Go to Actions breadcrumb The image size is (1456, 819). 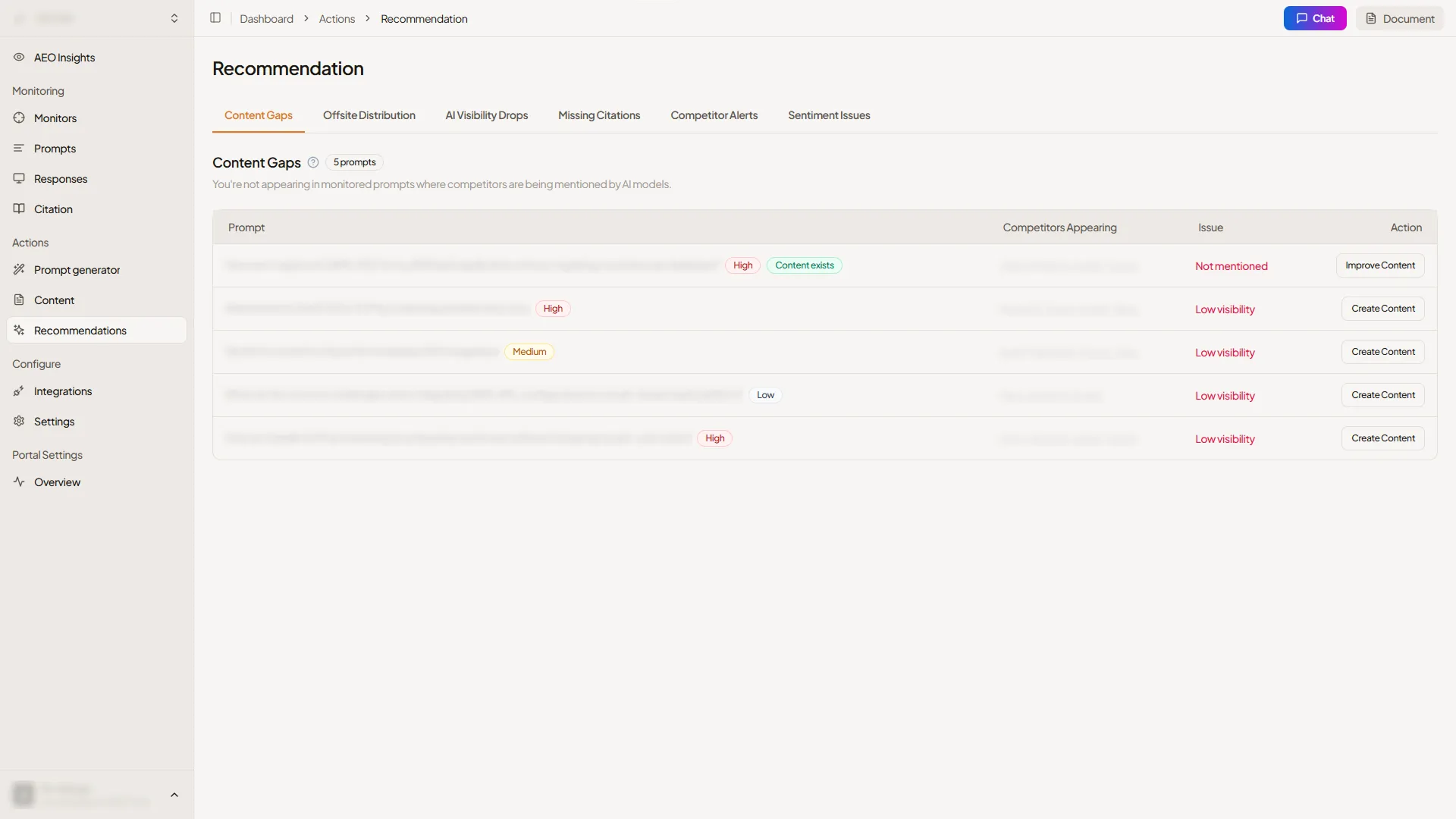(x=337, y=19)
